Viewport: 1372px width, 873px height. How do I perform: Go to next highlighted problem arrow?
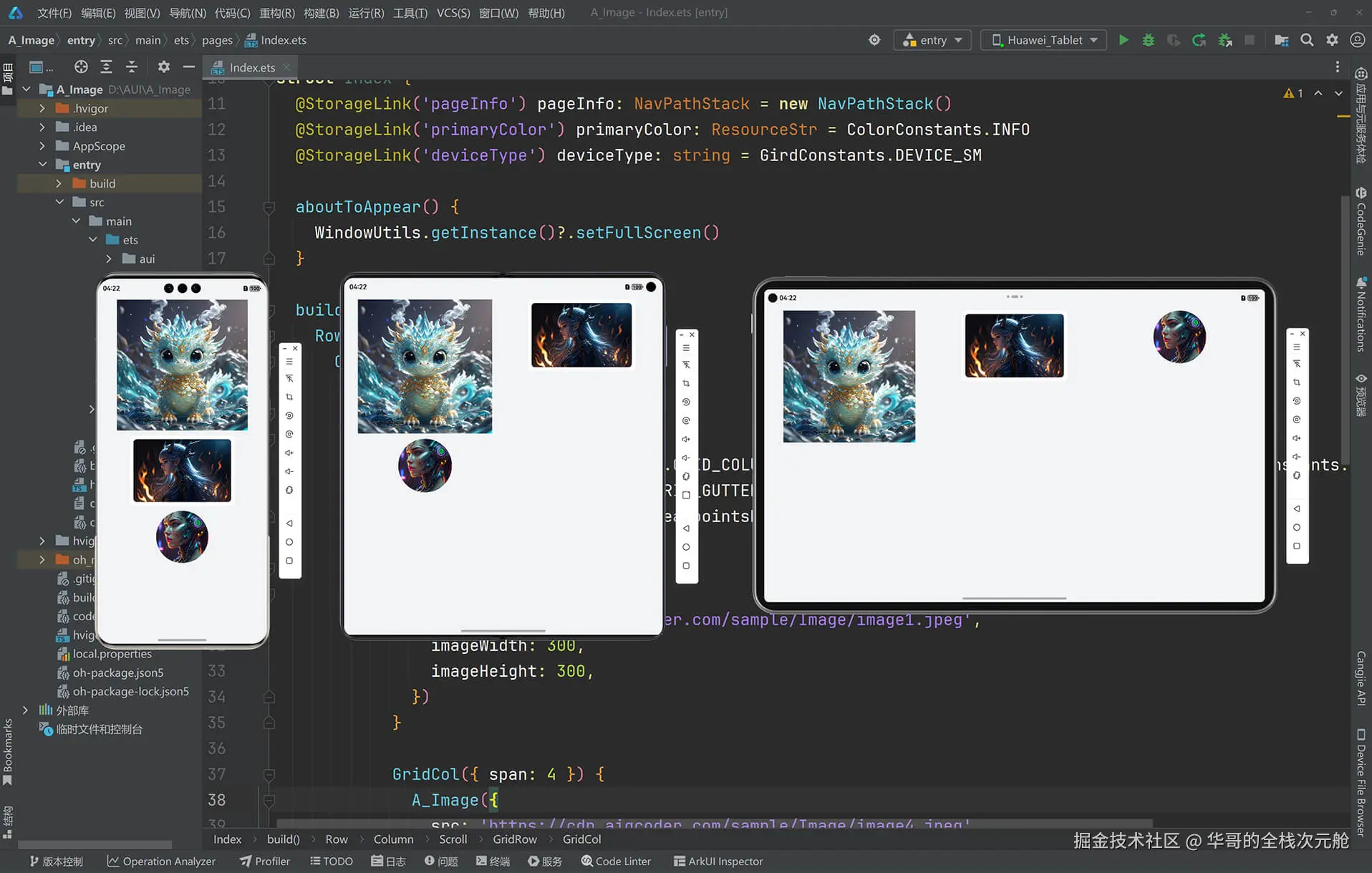point(1338,93)
